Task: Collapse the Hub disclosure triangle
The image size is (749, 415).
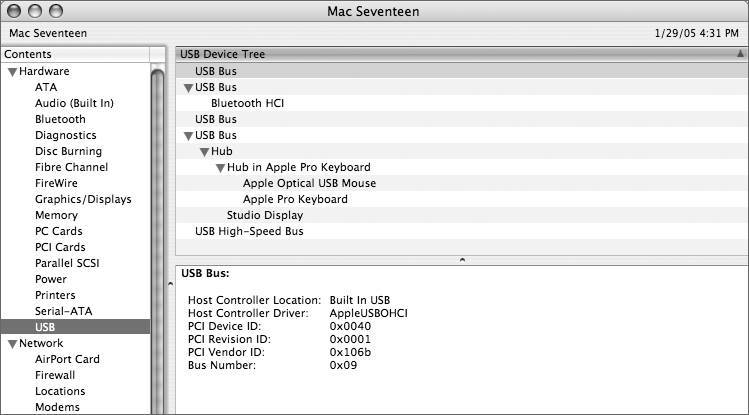Action: coord(204,152)
